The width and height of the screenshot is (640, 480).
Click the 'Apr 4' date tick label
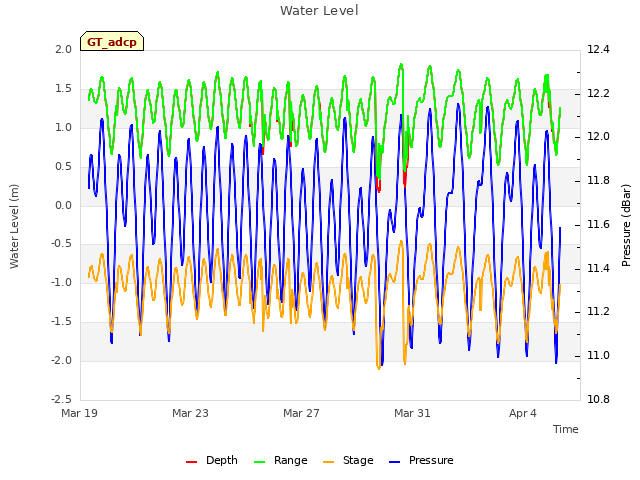pyautogui.click(x=523, y=413)
